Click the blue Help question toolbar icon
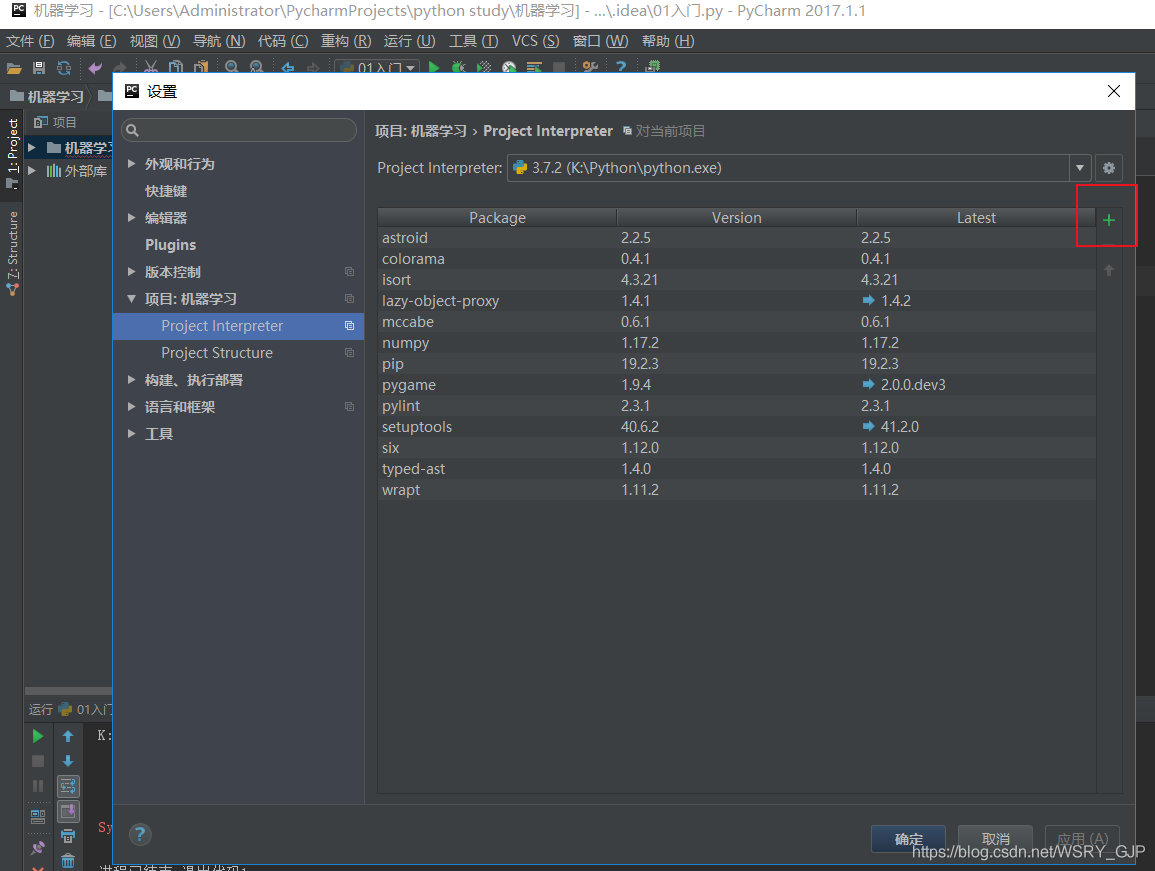This screenshot has width=1155, height=871. click(x=621, y=68)
